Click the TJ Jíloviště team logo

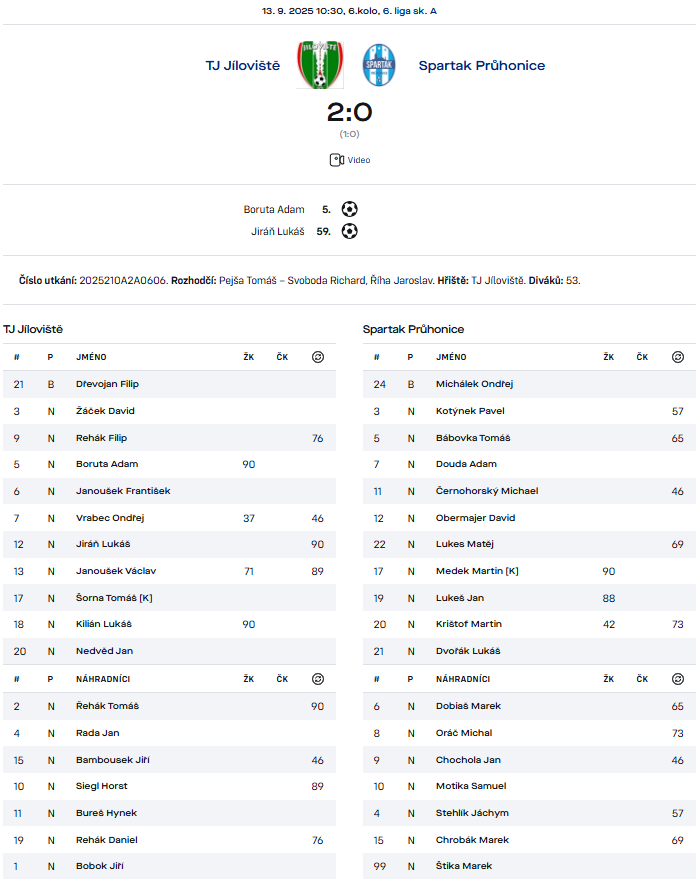click(319, 65)
